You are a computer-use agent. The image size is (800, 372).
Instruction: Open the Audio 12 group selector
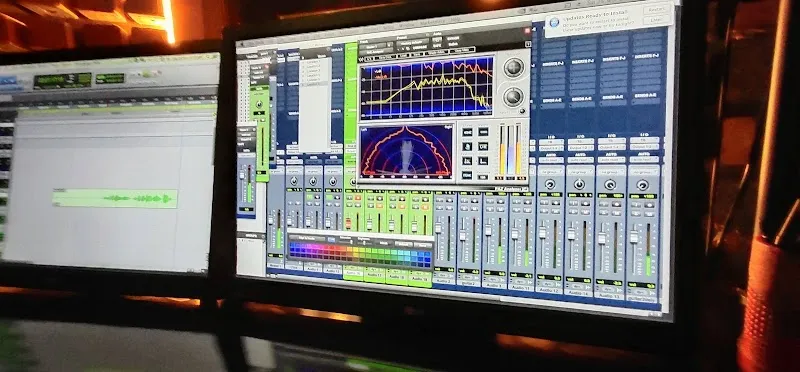click(550, 172)
